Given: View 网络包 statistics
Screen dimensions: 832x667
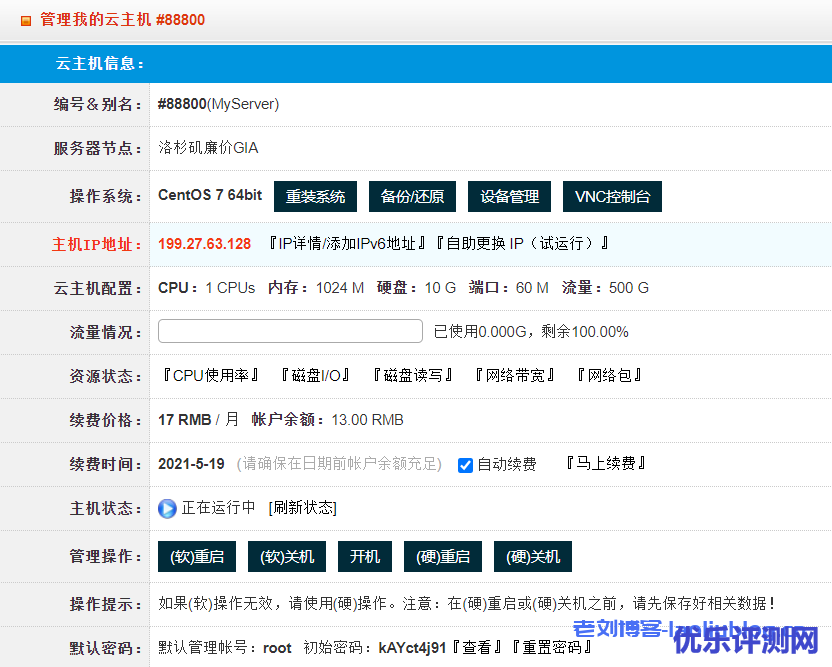Looking at the screenshot, I should point(609,376).
